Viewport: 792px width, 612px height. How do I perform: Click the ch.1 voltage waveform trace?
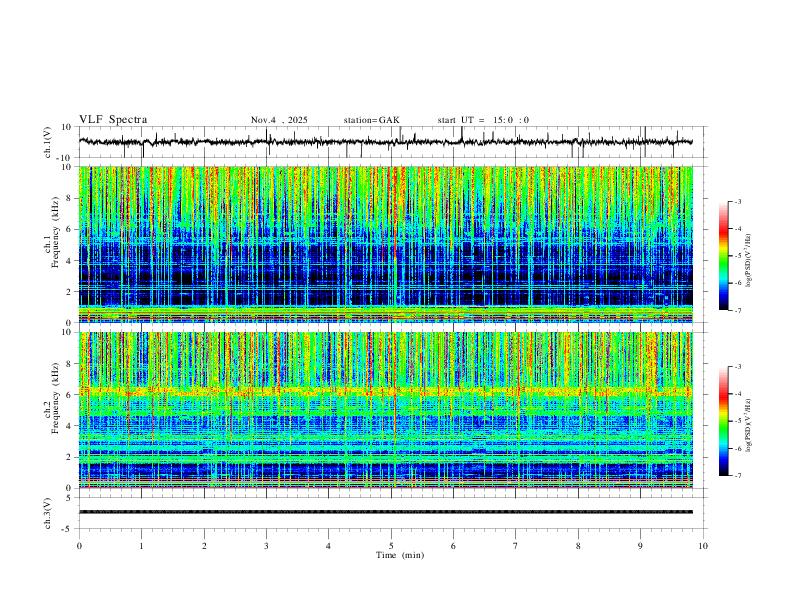coord(385,142)
